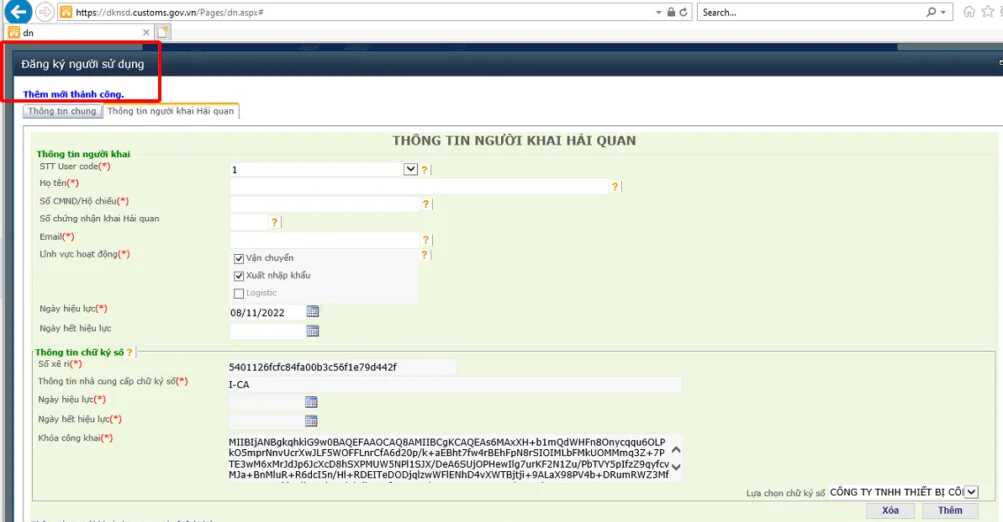Open the browser home icon
The width and height of the screenshot is (1003, 522).
[969, 12]
